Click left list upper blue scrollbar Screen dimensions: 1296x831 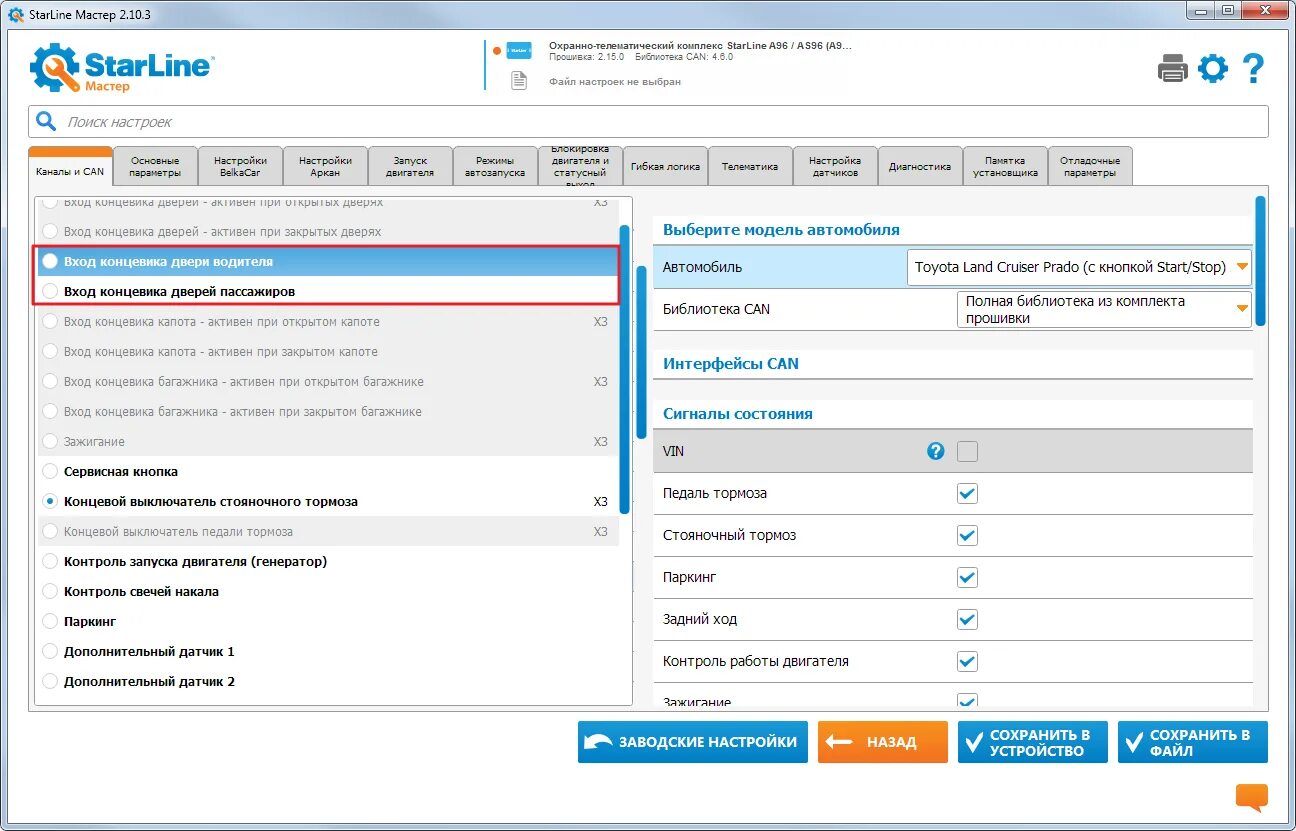tap(624, 370)
